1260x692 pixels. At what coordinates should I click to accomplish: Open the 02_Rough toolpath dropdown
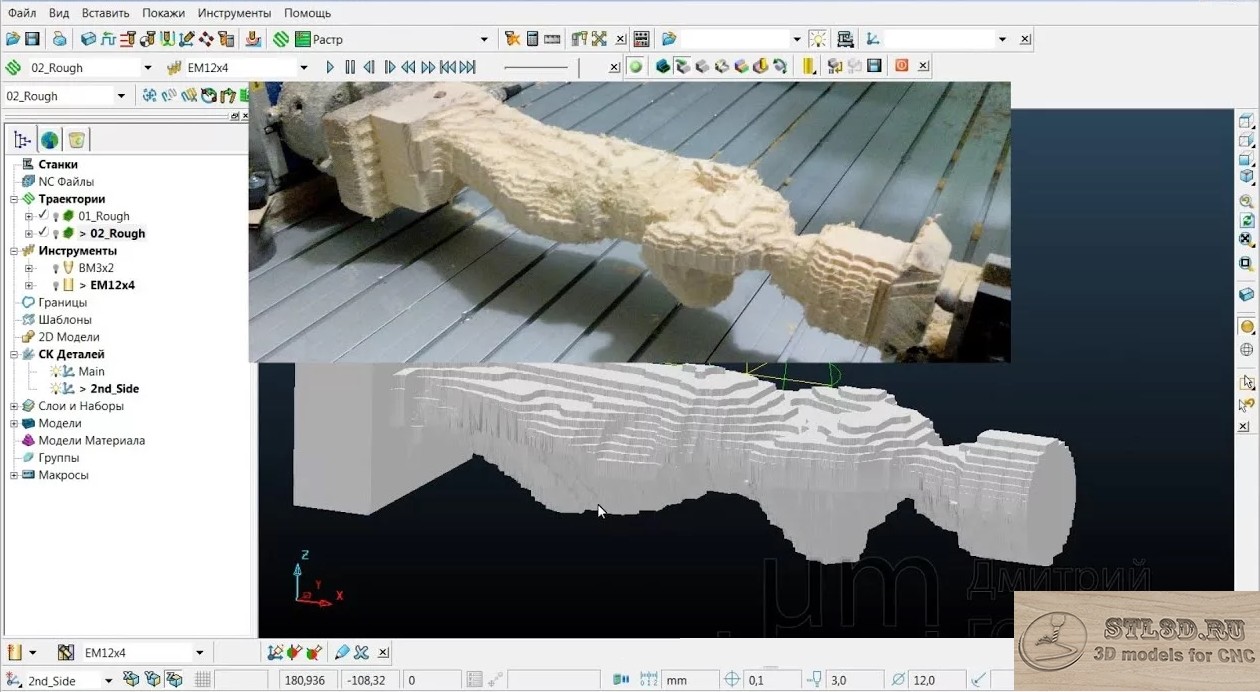coord(147,68)
